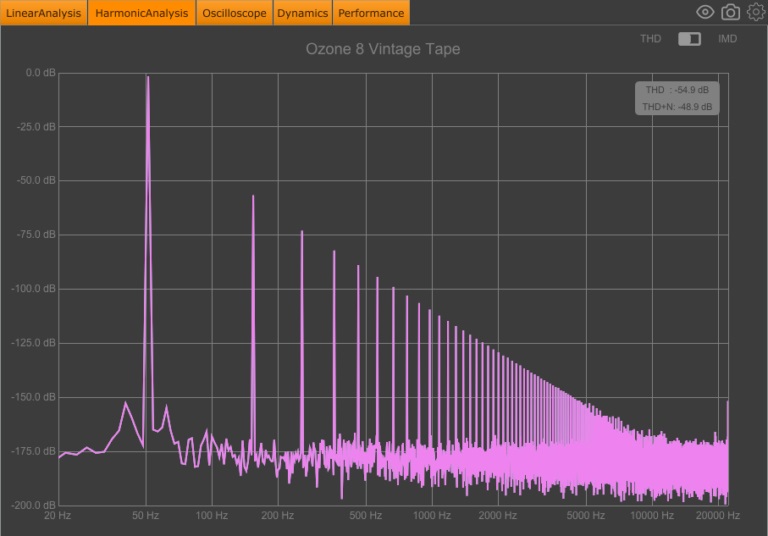Click the Ozone 8 Vintage Tape title

(383, 49)
